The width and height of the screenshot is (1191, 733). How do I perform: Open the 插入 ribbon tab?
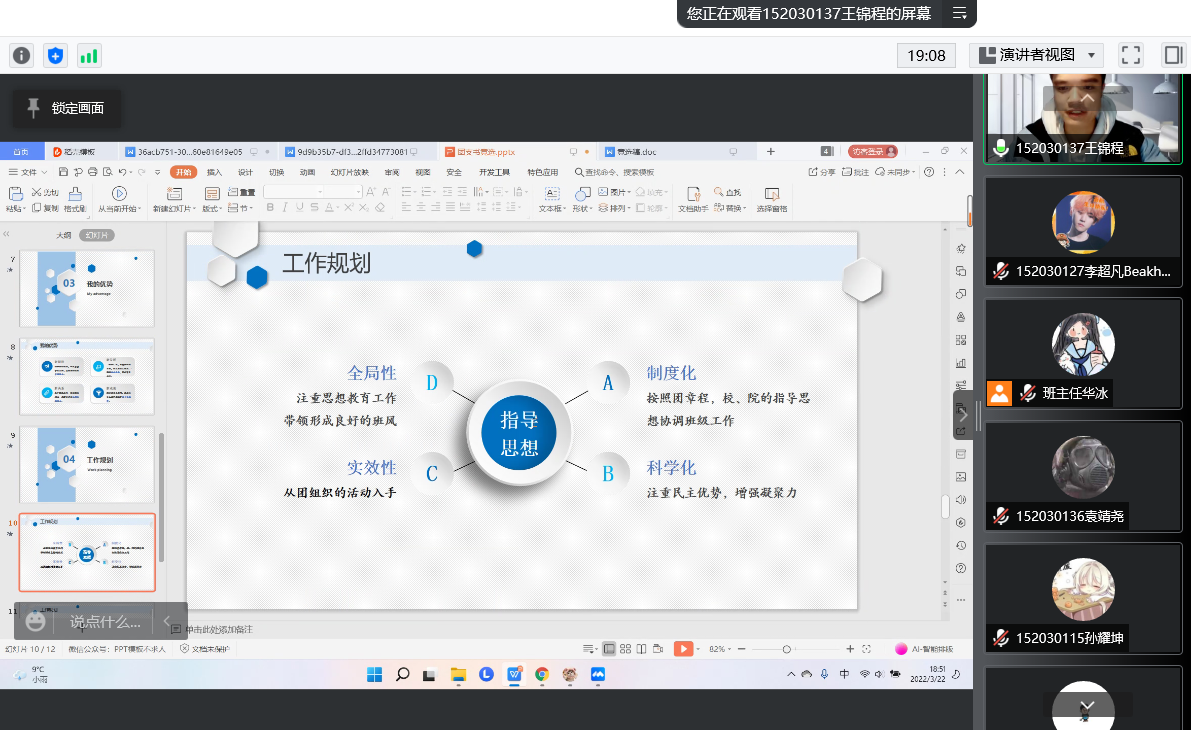click(x=214, y=172)
